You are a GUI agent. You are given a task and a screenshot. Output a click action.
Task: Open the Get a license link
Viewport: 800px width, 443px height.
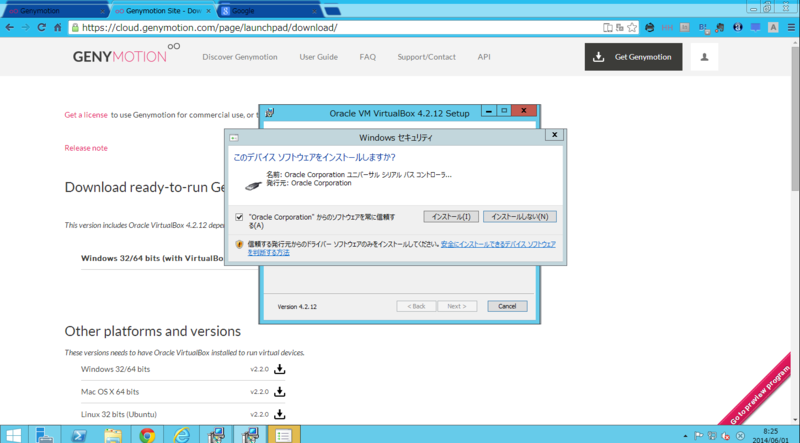tap(86, 115)
